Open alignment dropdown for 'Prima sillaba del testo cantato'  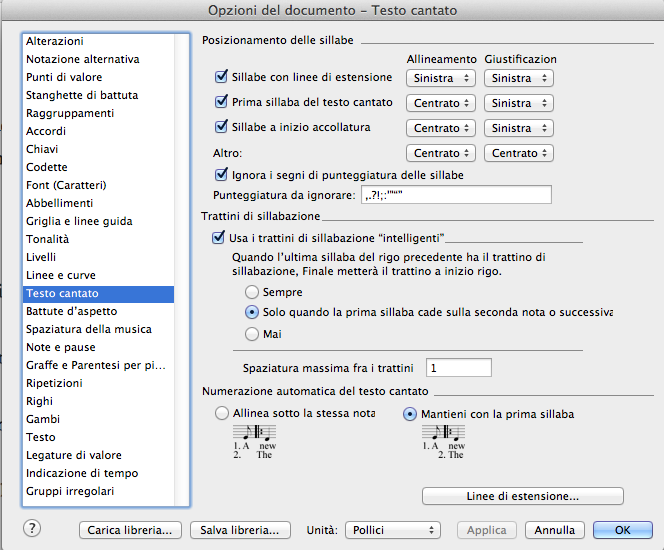point(440,102)
